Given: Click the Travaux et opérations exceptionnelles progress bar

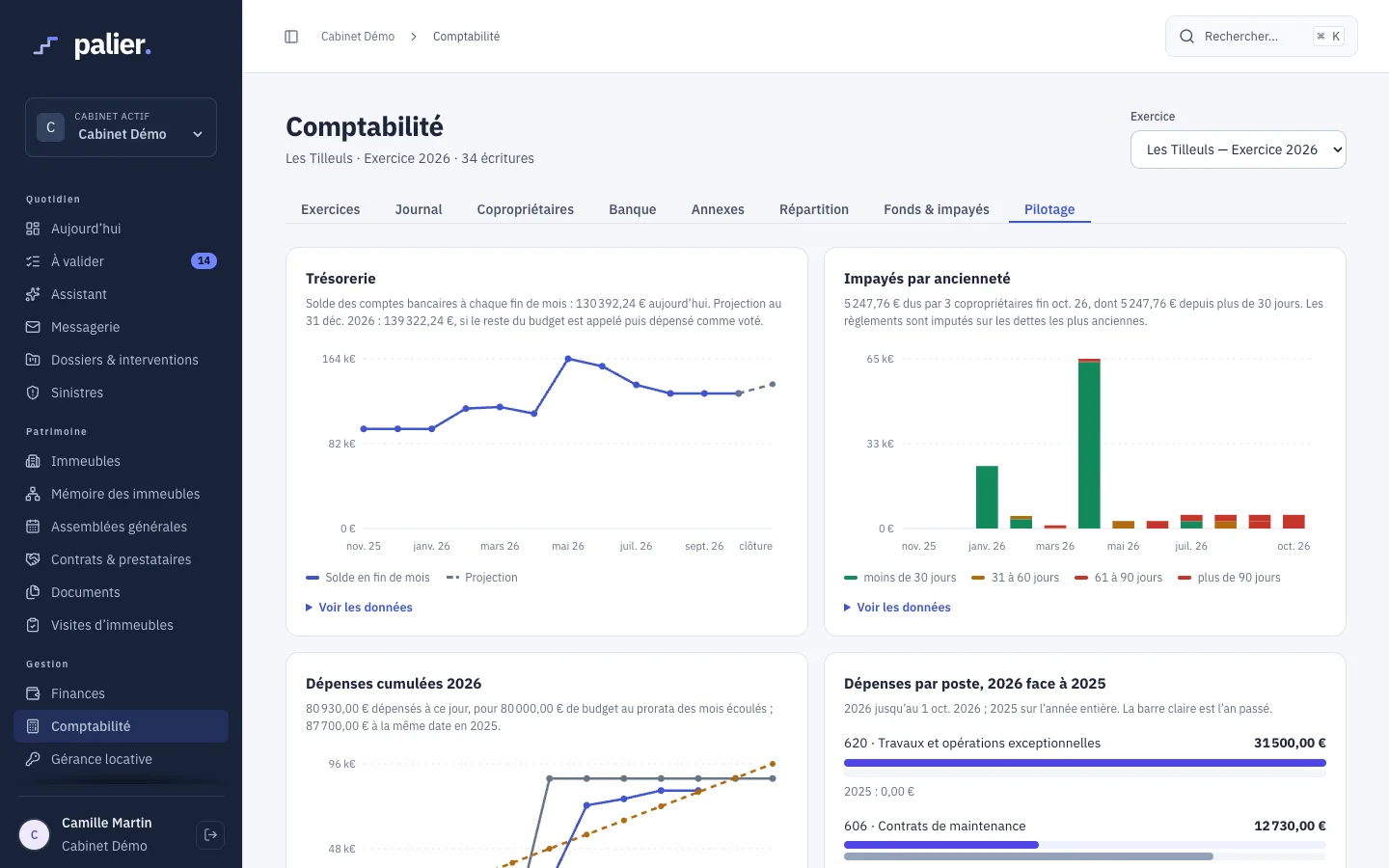Looking at the screenshot, I should pos(1085,763).
